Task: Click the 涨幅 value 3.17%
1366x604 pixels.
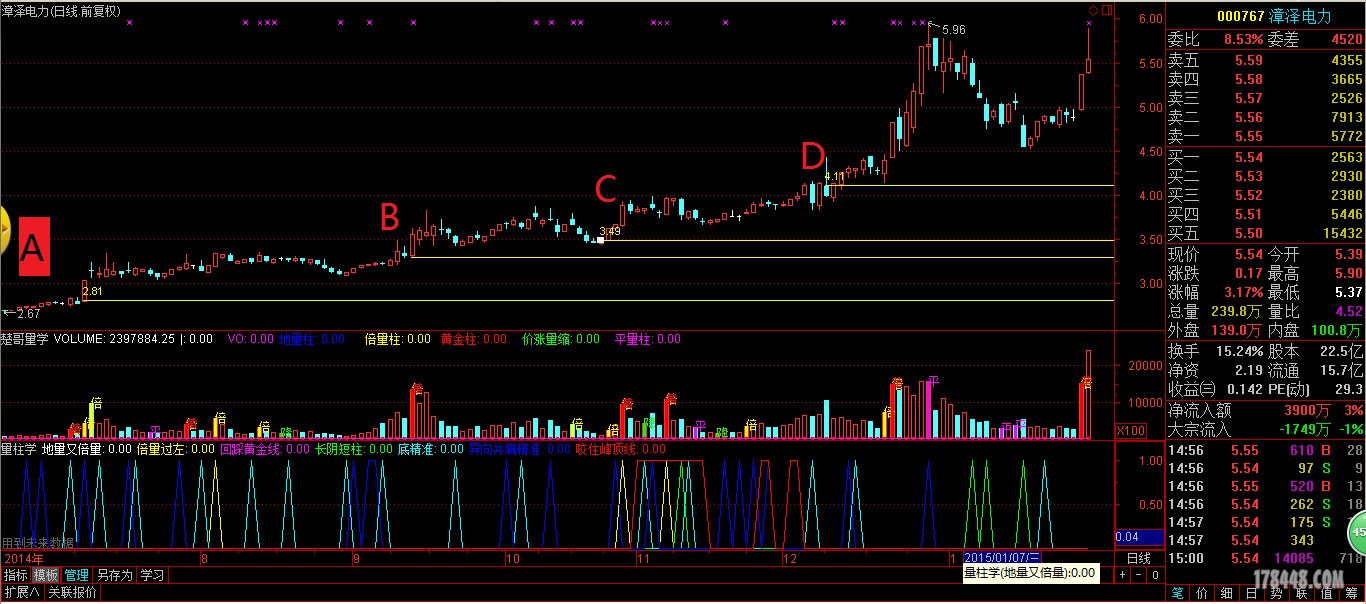Action: point(1243,293)
